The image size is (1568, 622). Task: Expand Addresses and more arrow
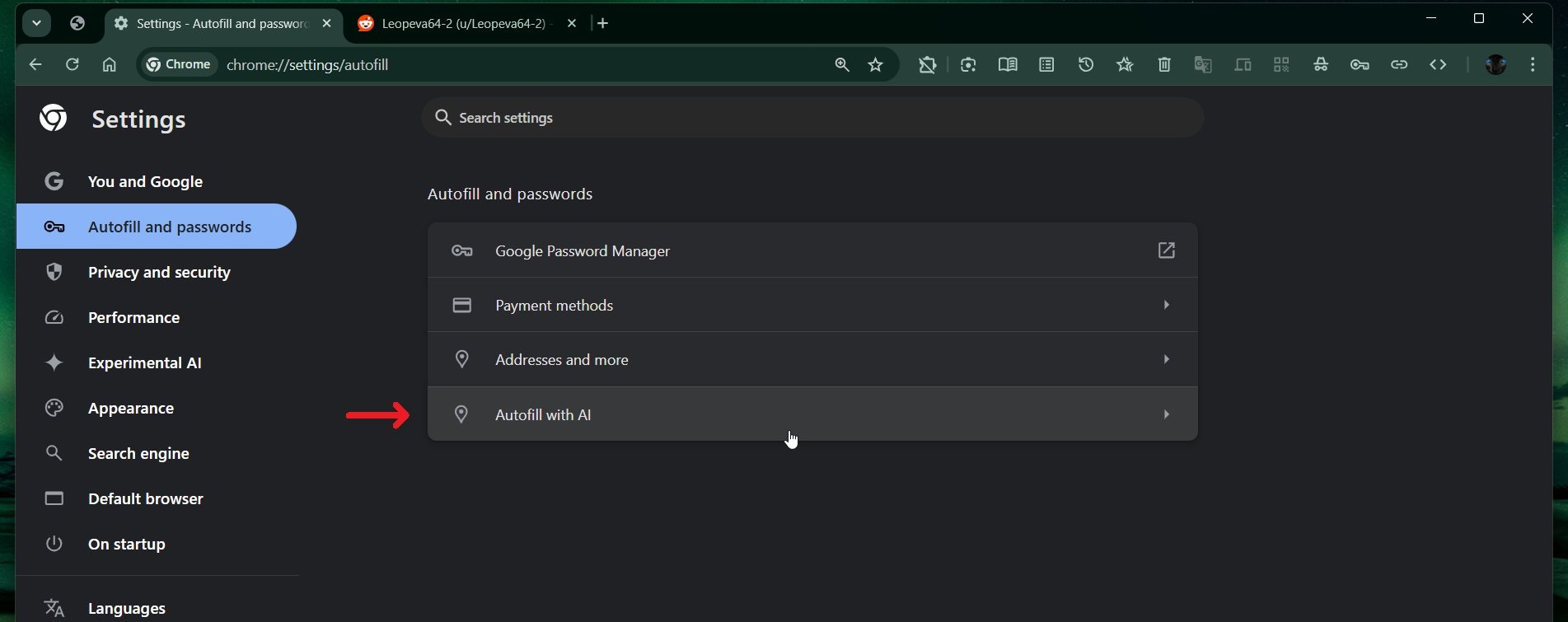point(1166,360)
